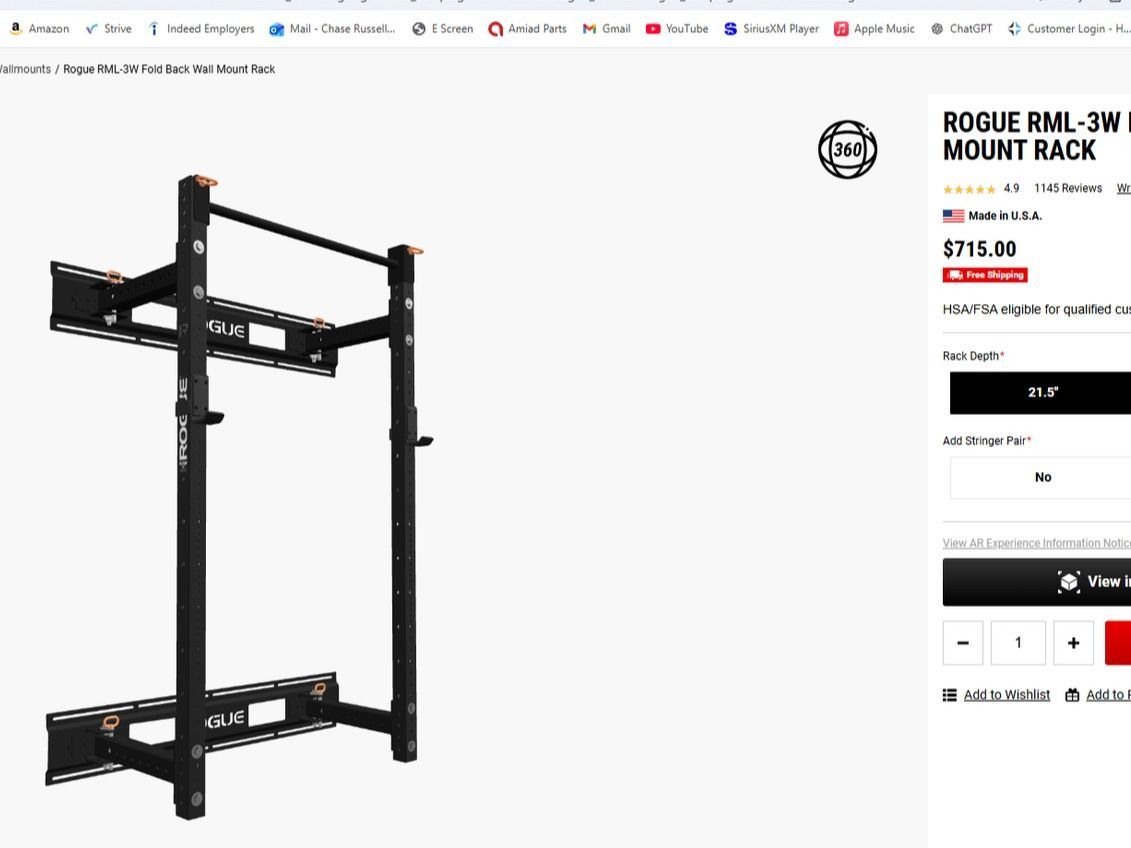
Task: Open the Amazon bookmark
Action: click(x=40, y=29)
